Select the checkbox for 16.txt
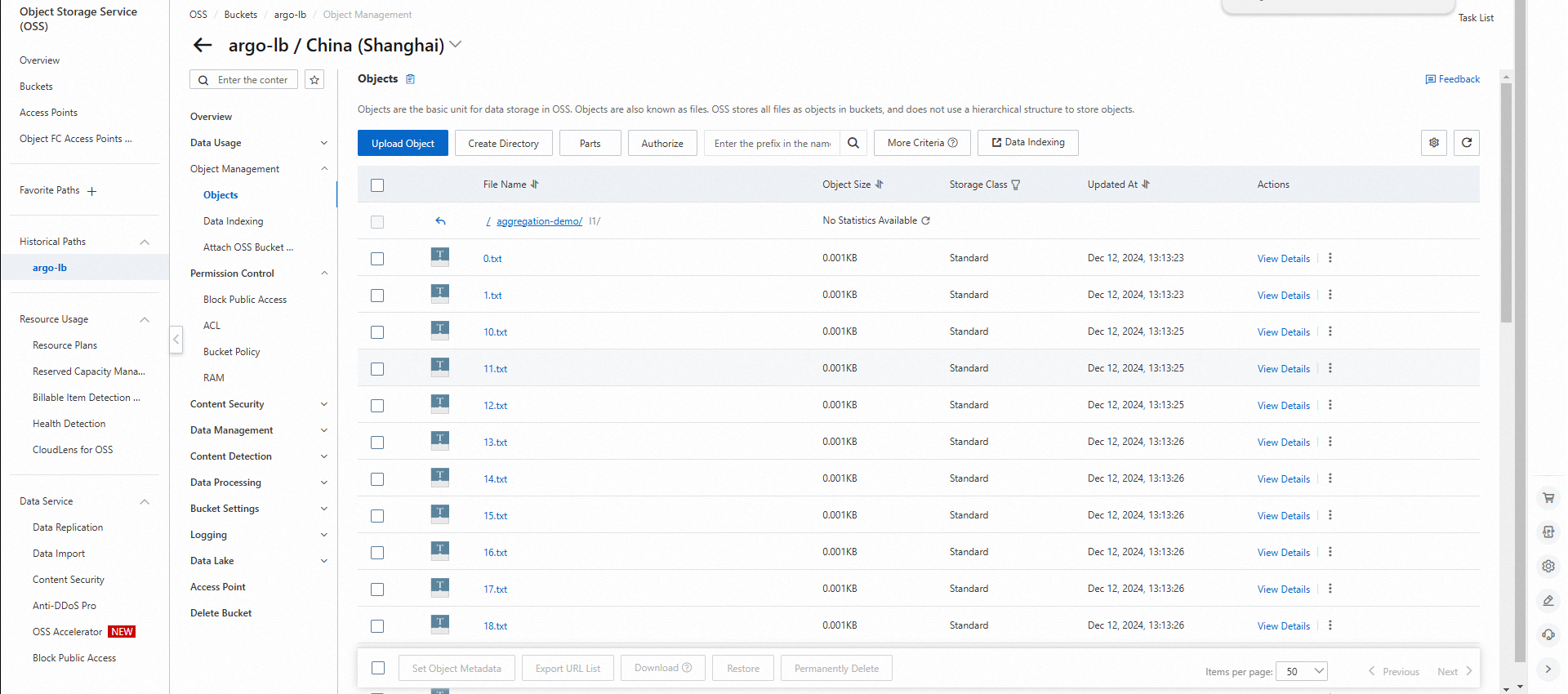 coord(377,553)
